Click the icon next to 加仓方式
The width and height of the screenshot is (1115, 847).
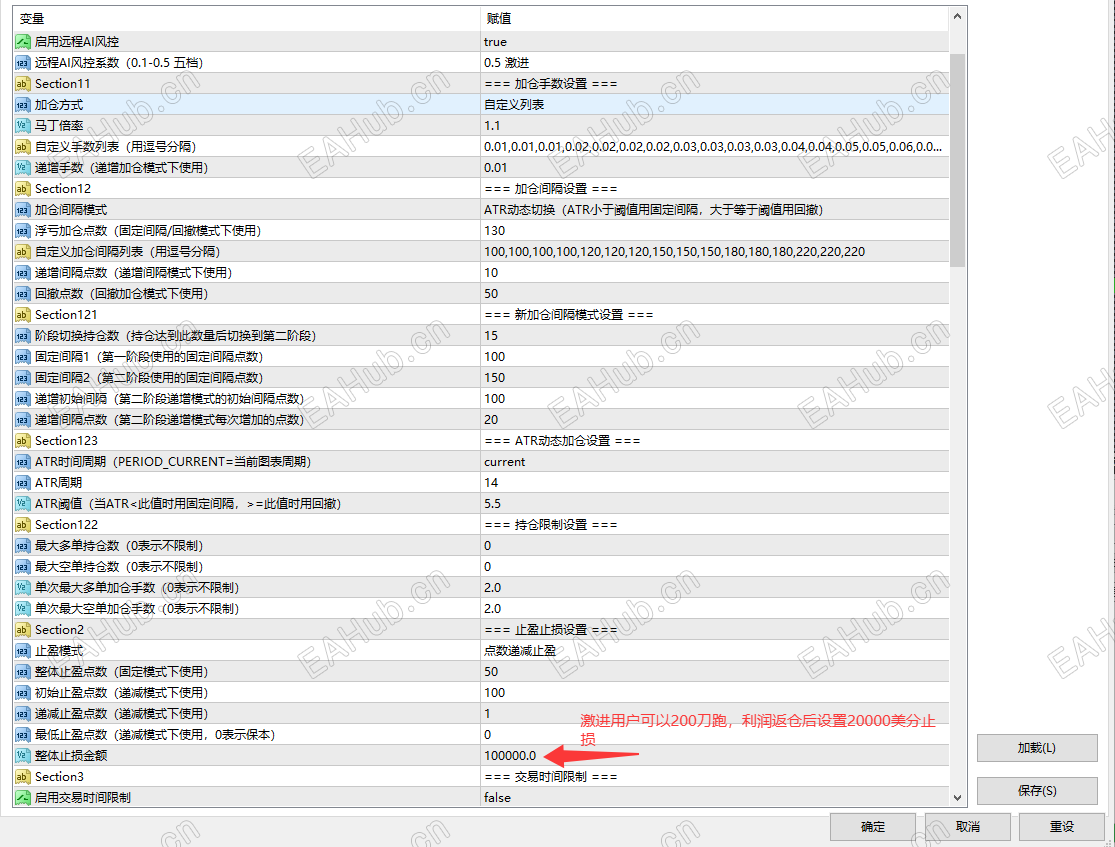pos(23,105)
